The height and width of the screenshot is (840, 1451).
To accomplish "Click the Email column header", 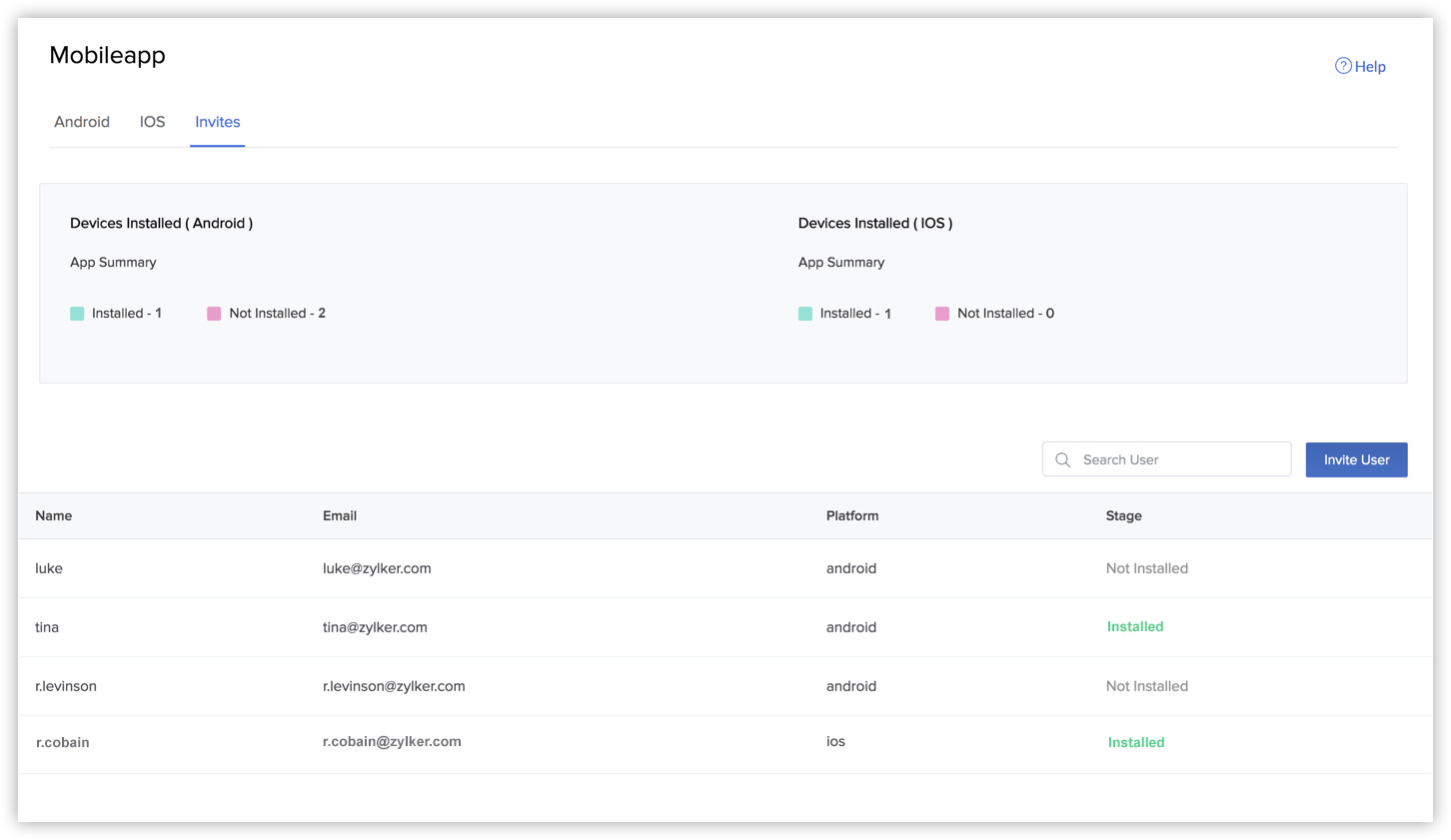I will (x=340, y=516).
